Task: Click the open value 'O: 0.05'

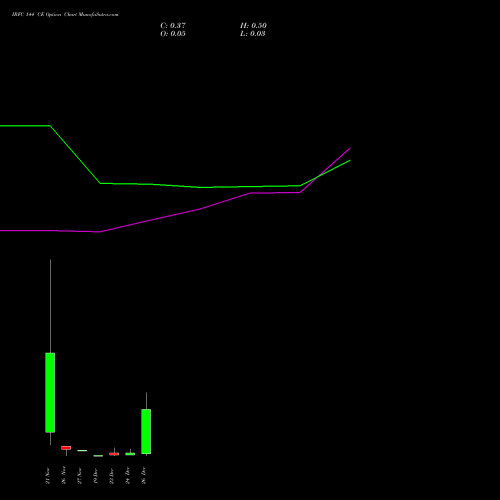Action: (x=173, y=34)
